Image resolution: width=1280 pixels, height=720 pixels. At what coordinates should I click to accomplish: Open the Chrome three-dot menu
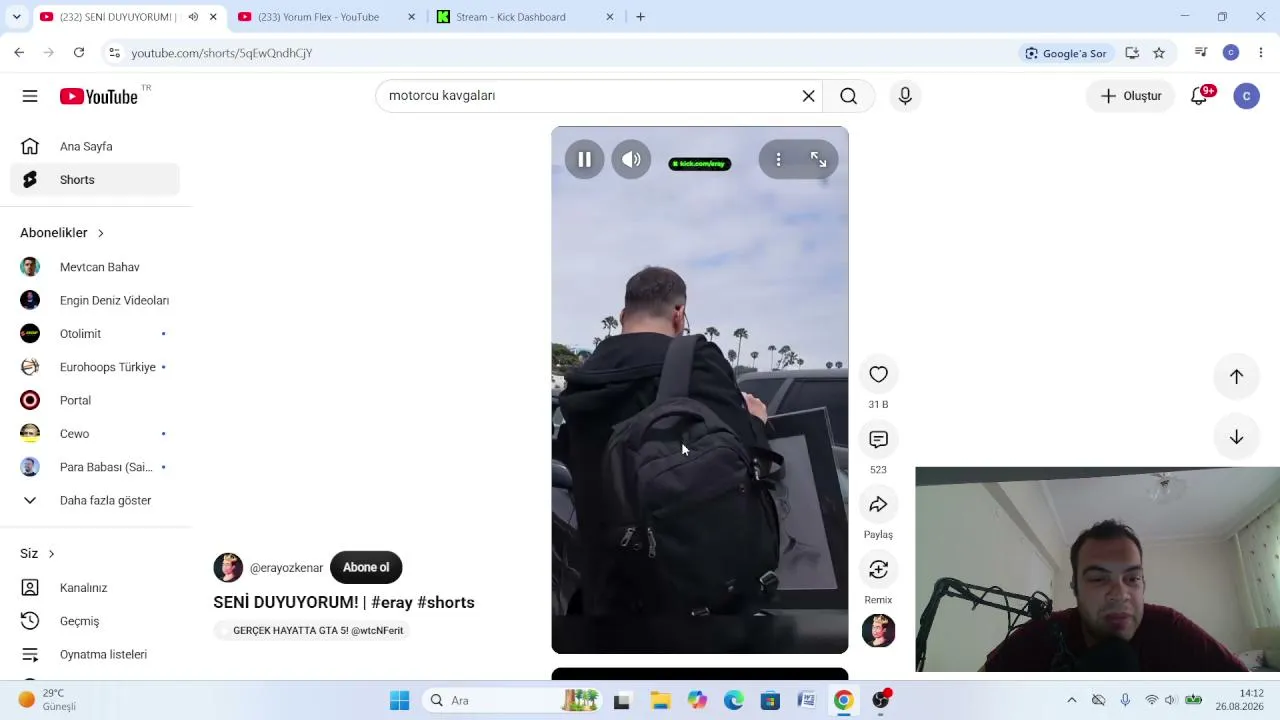point(1261,53)
